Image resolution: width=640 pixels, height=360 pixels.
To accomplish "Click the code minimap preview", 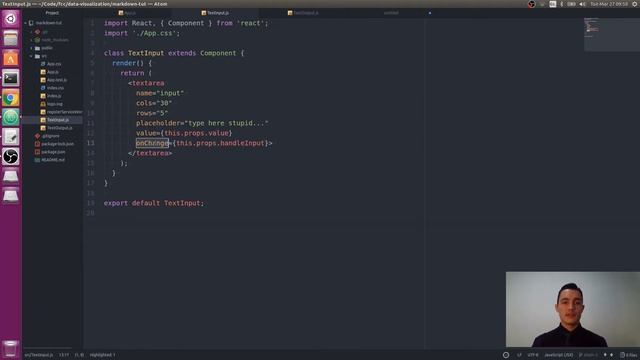I will (x=611, y=34).
